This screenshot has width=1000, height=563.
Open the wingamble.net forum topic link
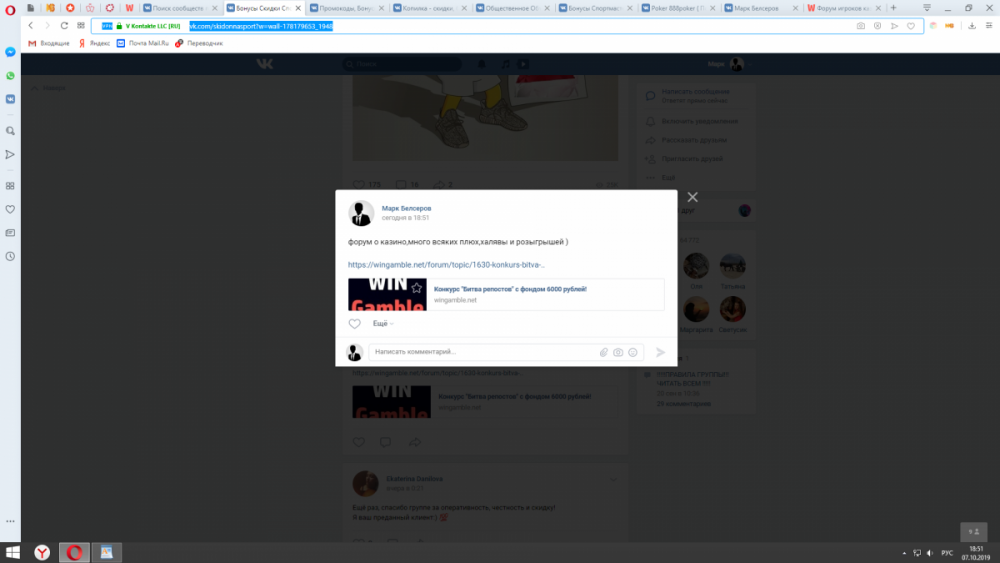pyautogui.click(x=446, y=265)
